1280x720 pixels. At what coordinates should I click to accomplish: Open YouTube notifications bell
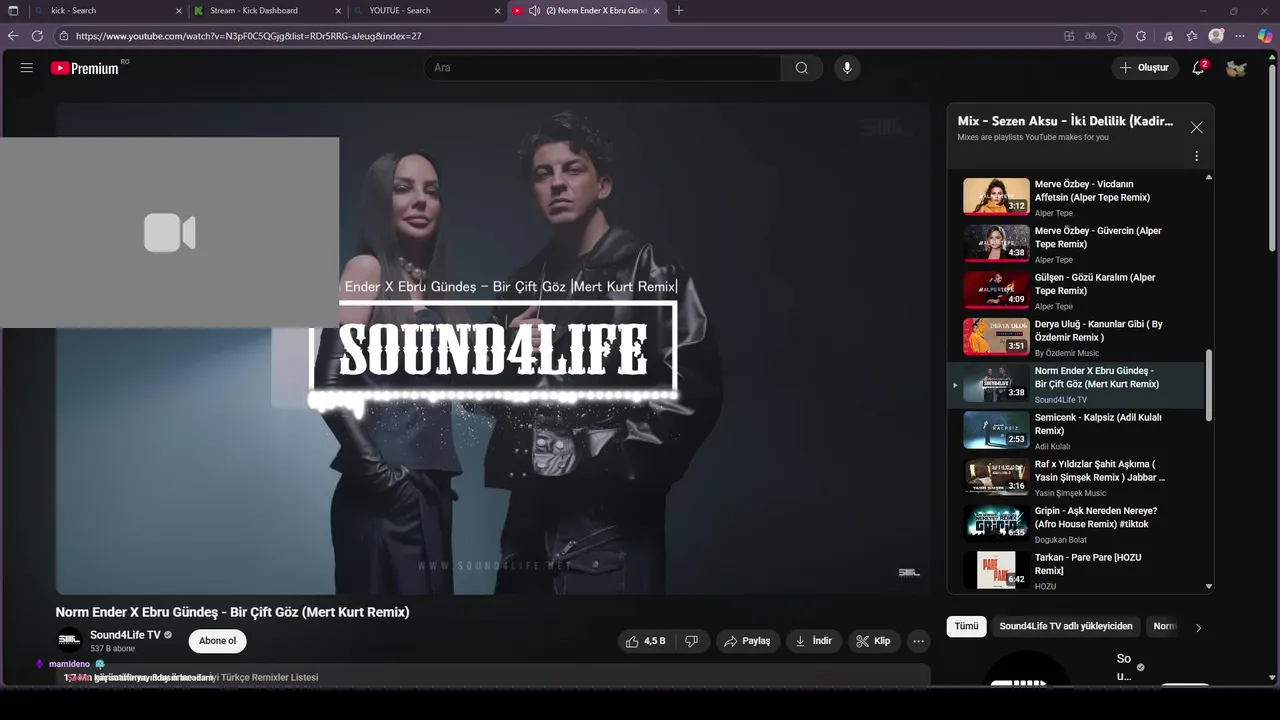pyautogui.click(x=1198, y=68)
